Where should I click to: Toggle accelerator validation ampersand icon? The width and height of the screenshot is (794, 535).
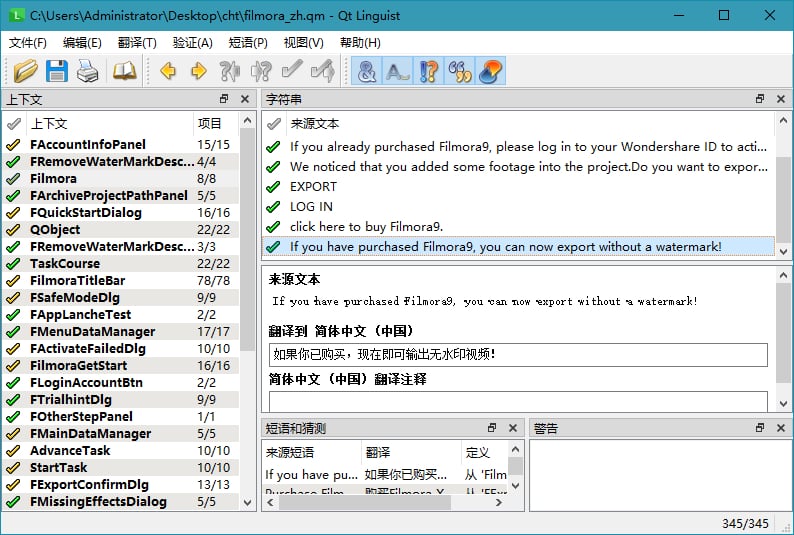coord(367,71)
